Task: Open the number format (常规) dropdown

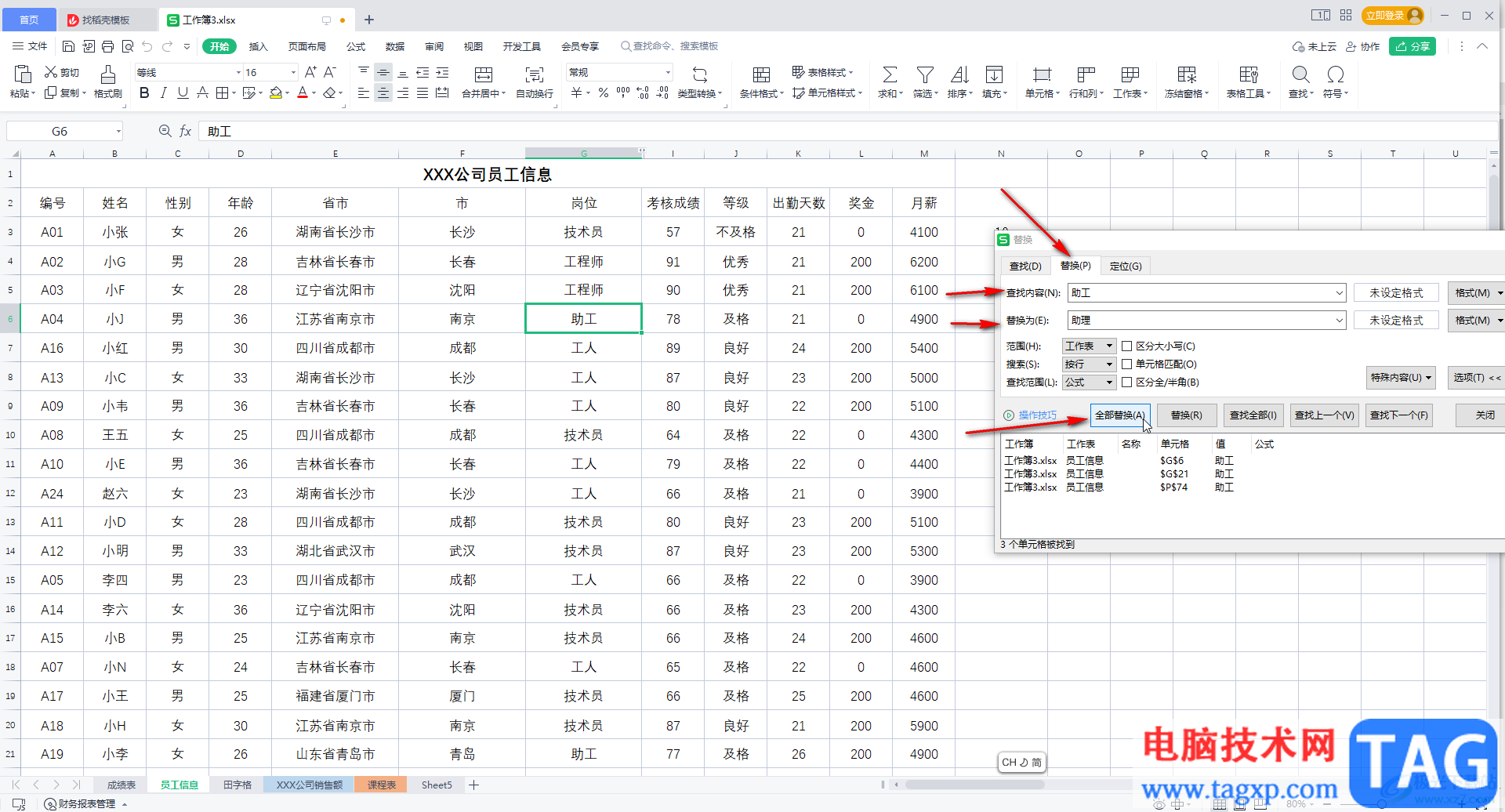Action: [668, 72]
